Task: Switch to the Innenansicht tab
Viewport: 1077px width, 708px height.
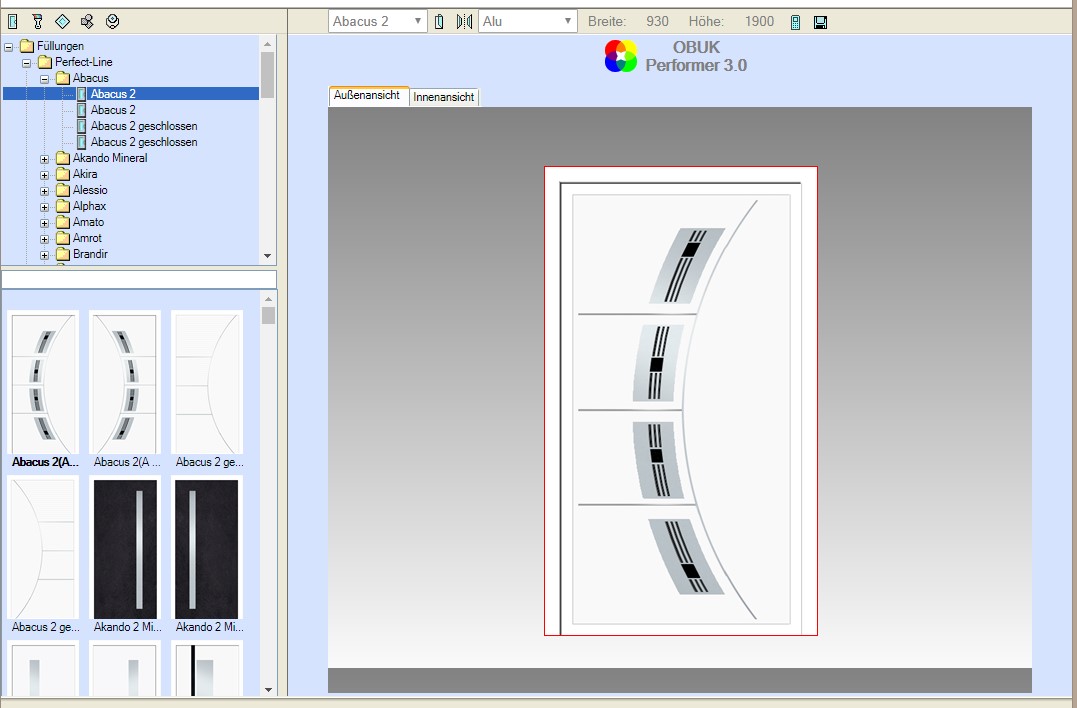Action: tap(444, 97)
